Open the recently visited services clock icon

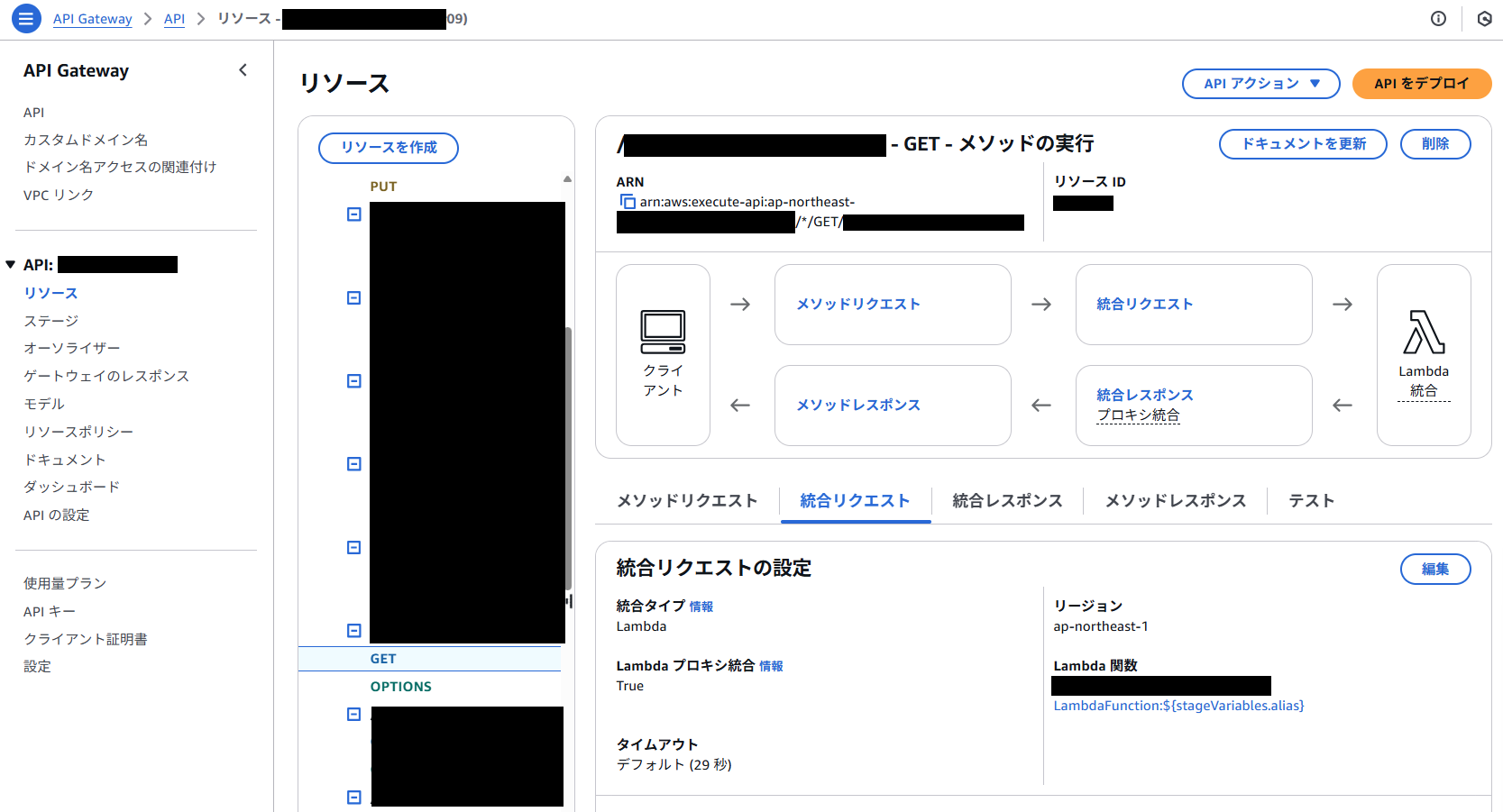click(1485, 18)
